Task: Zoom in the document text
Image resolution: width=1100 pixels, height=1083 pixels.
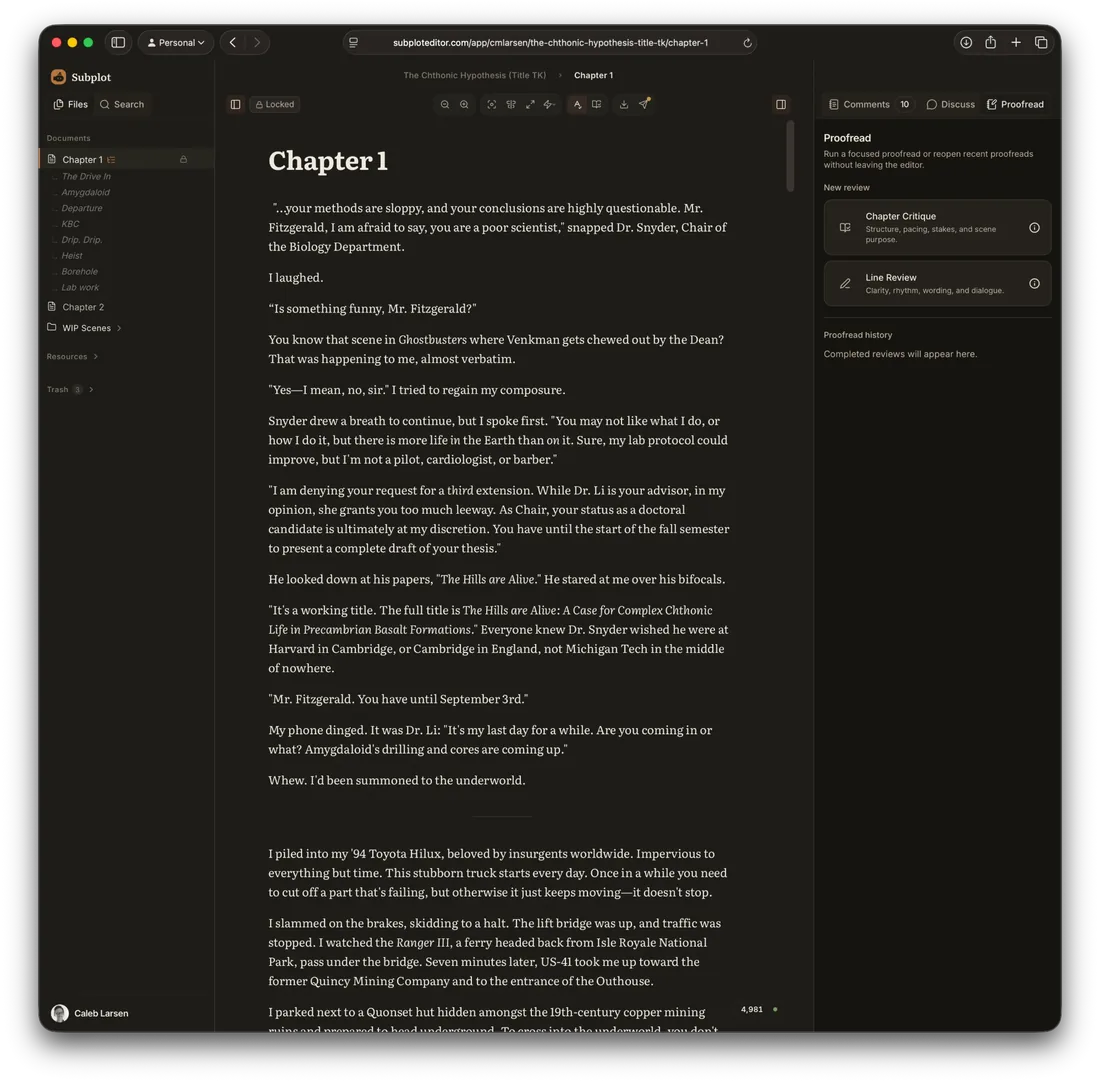Action: (464, 105)
